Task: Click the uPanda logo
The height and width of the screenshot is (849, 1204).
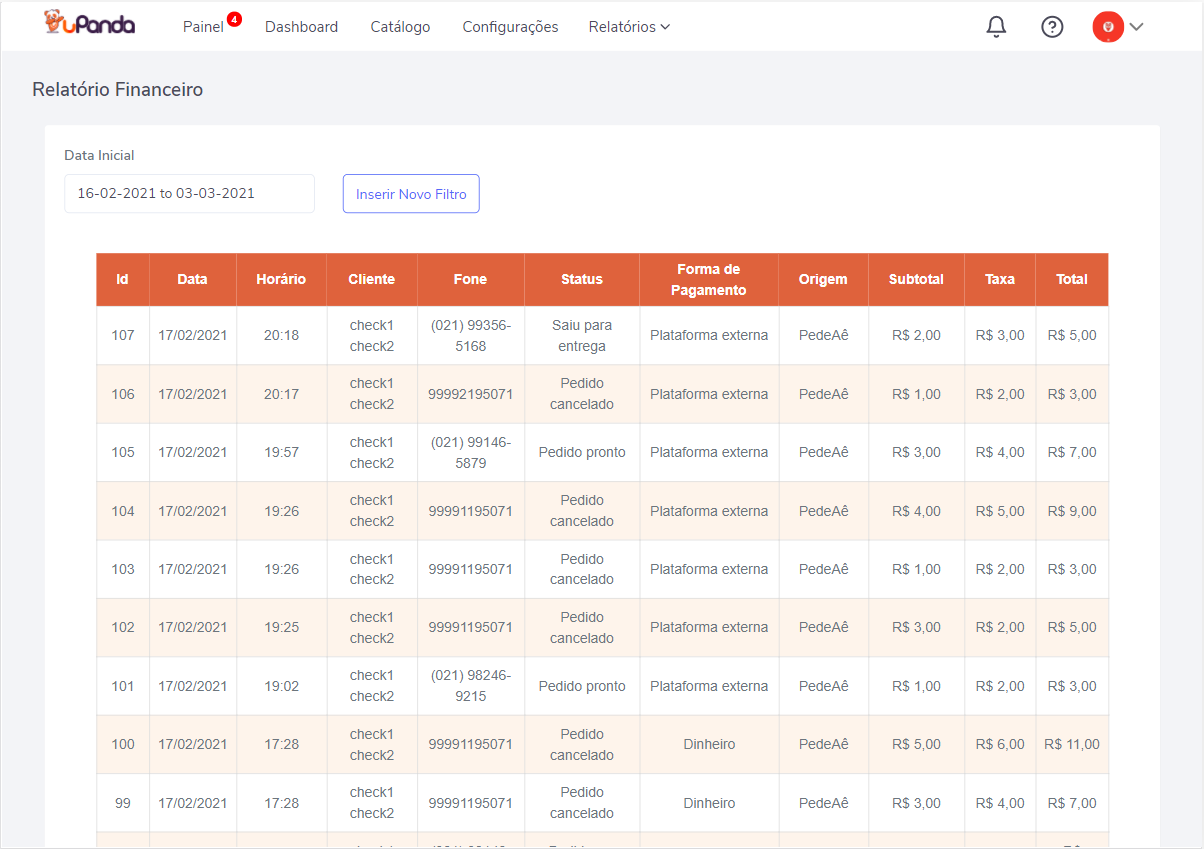Action: coord(90,25)
